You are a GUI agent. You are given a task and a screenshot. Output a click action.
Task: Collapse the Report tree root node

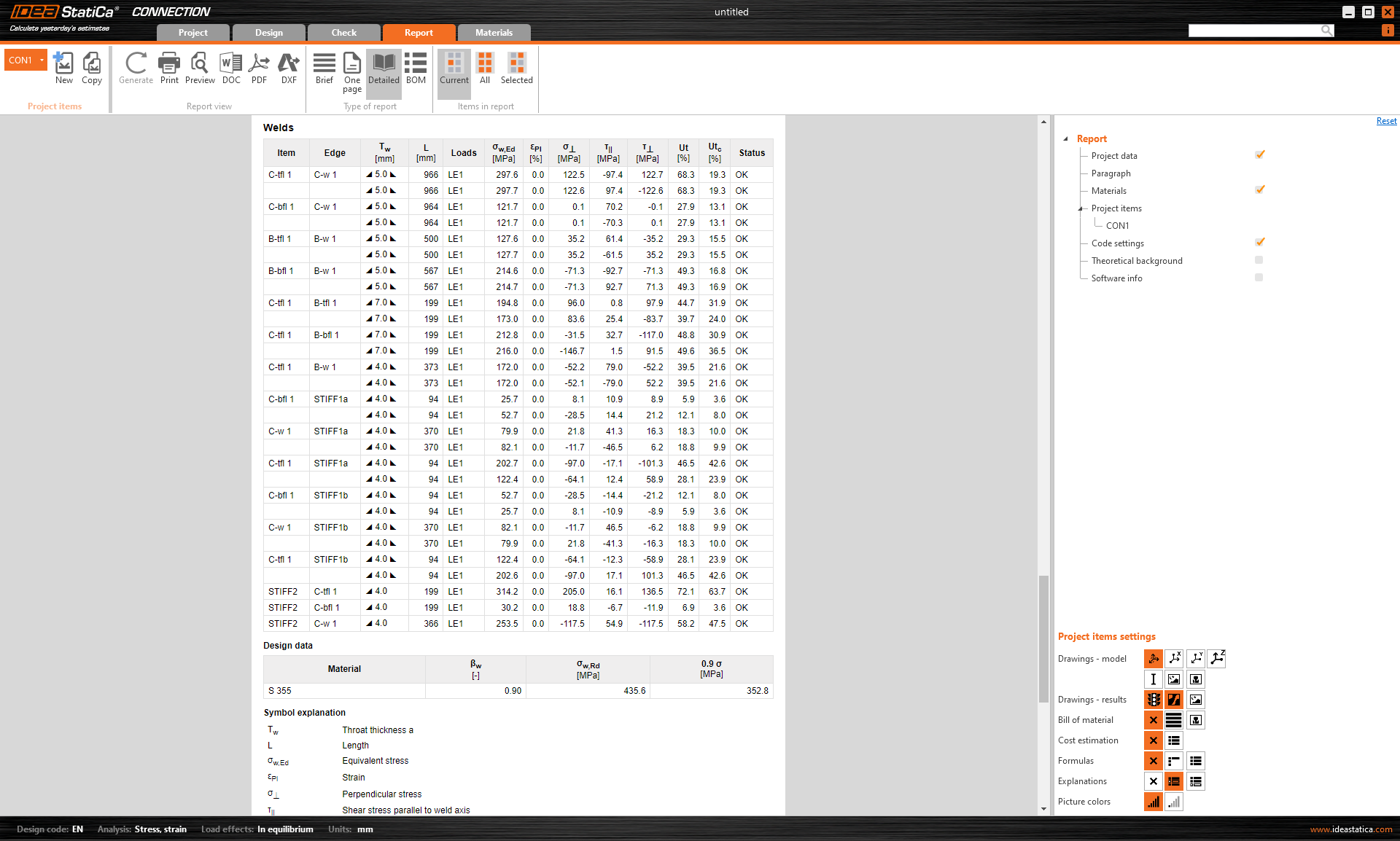pos(1065,138)
